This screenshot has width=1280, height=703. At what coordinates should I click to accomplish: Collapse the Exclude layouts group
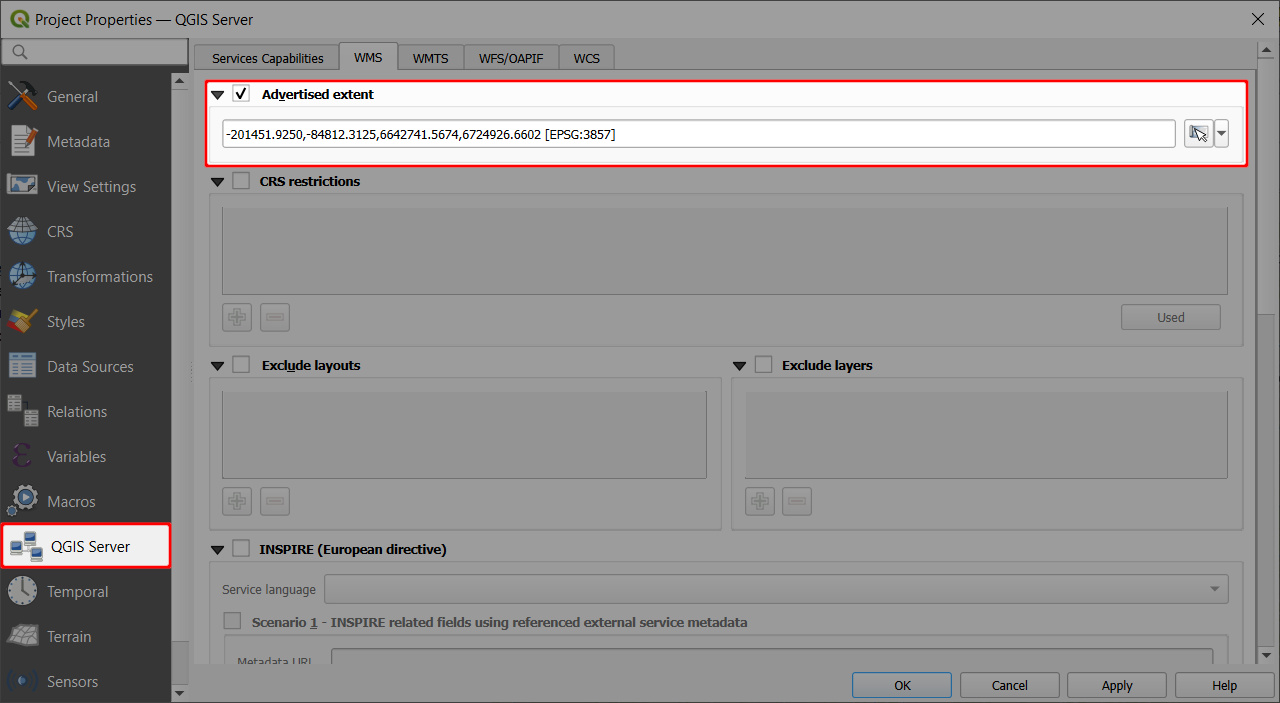click(218, 366)
